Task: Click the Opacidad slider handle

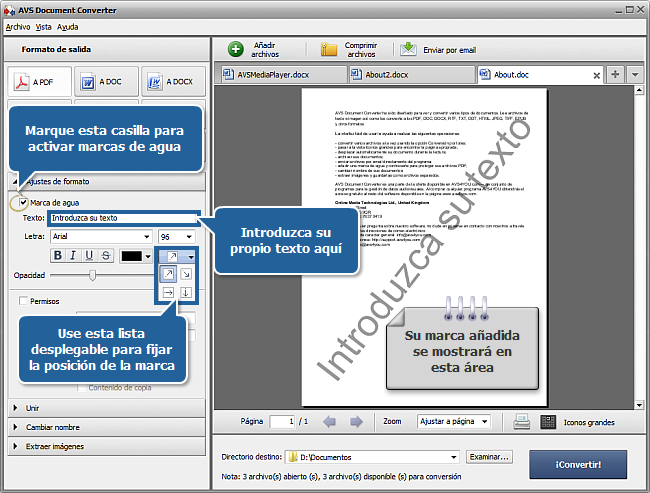Action: coord(92,275)
